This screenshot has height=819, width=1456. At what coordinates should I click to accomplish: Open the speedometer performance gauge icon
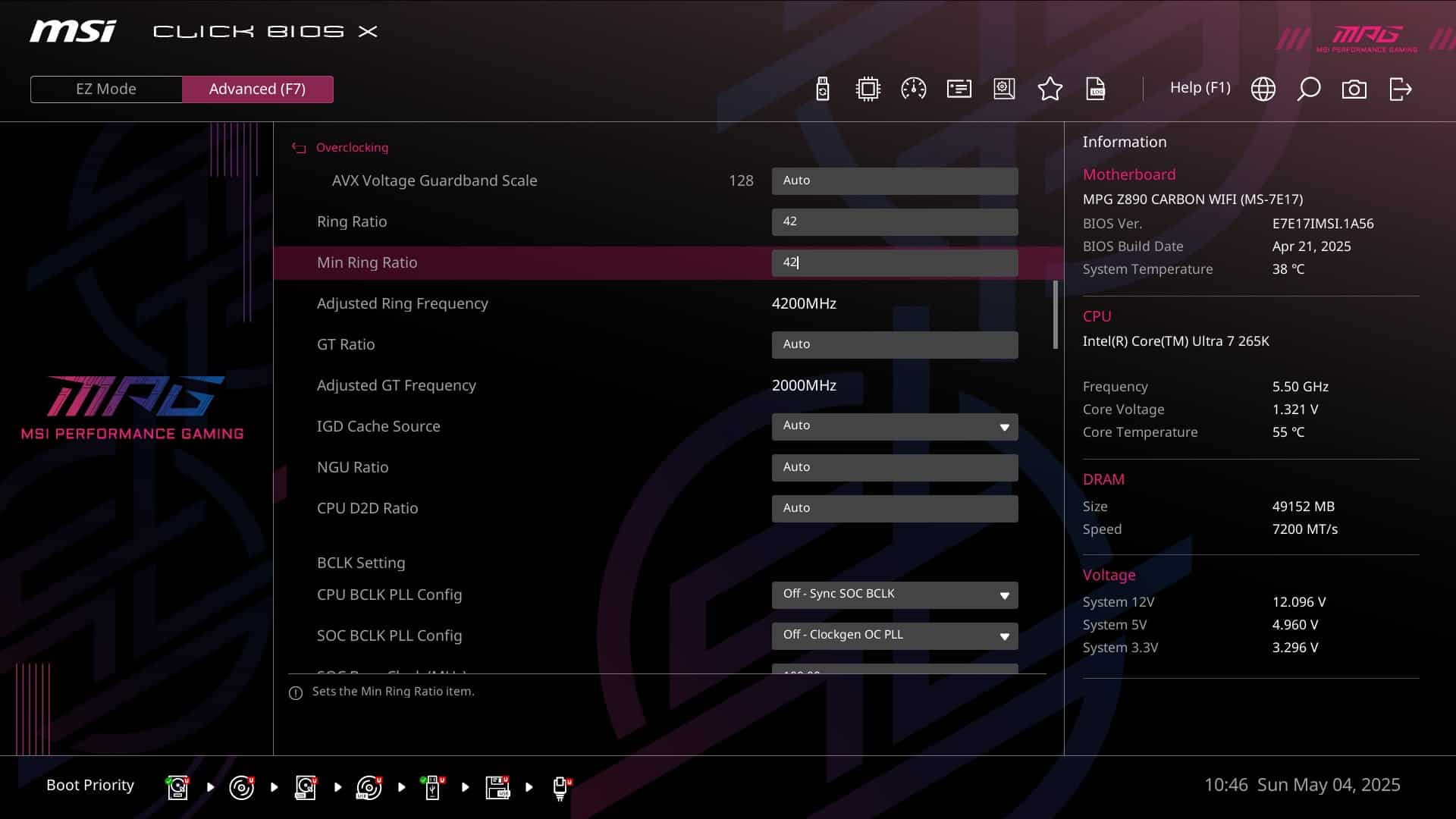(x=913, y=89)
